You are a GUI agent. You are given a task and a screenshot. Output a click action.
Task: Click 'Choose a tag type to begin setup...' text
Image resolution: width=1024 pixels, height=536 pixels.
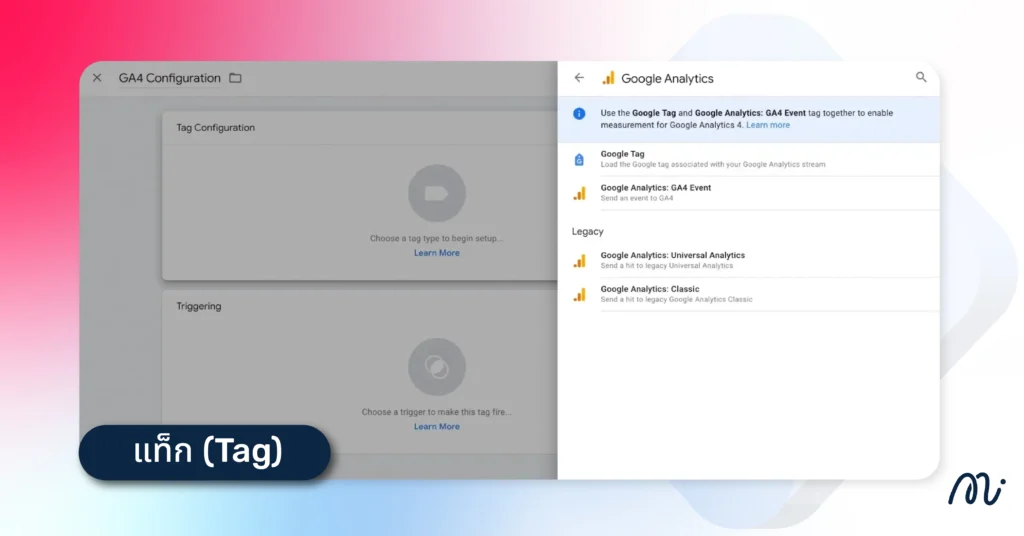(437, 238)
